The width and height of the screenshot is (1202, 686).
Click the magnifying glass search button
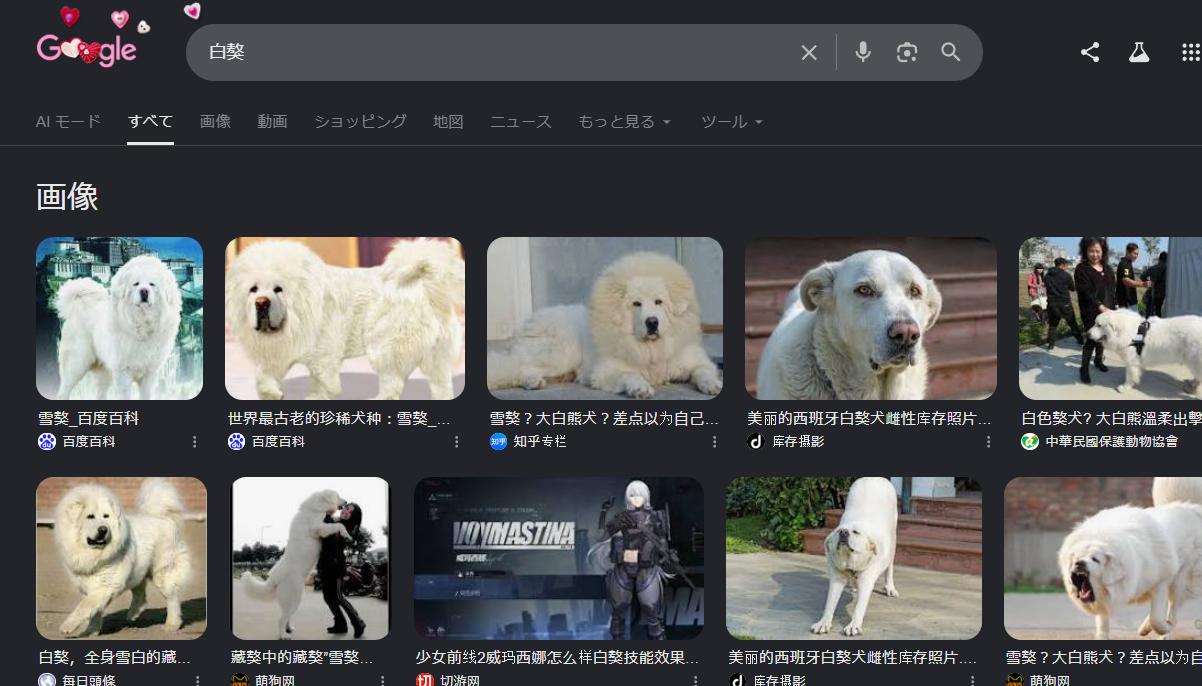(x=951, y=53)
